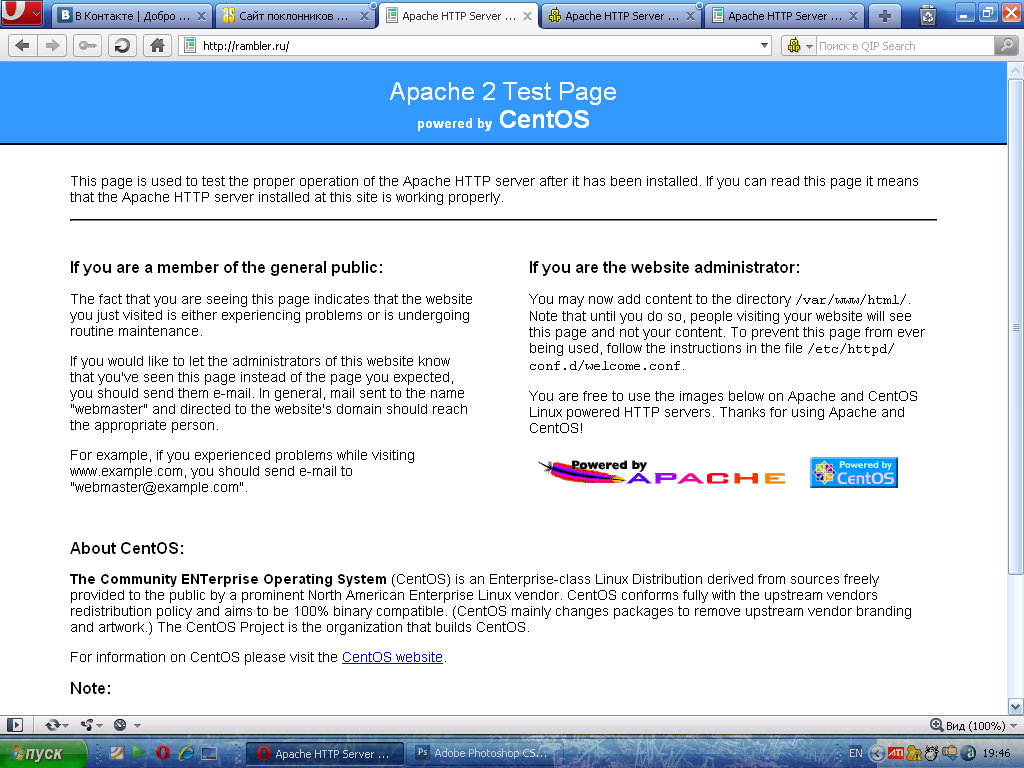Close the active Apache HTTP Server tab
The width and height of the screenshot is (1024, 768).
point(527,16)
